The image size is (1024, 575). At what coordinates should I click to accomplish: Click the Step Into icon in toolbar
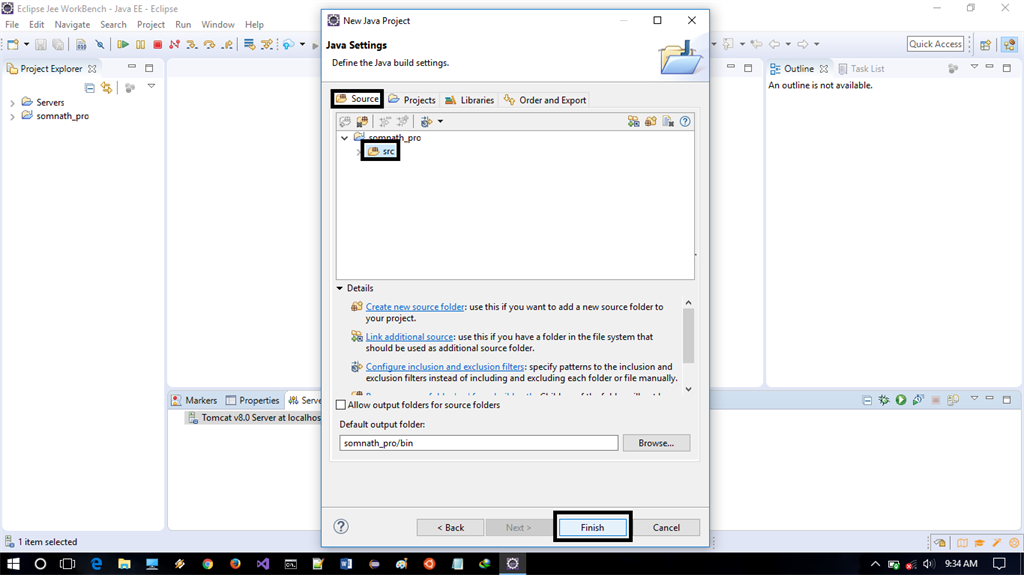tap(192, 44)
